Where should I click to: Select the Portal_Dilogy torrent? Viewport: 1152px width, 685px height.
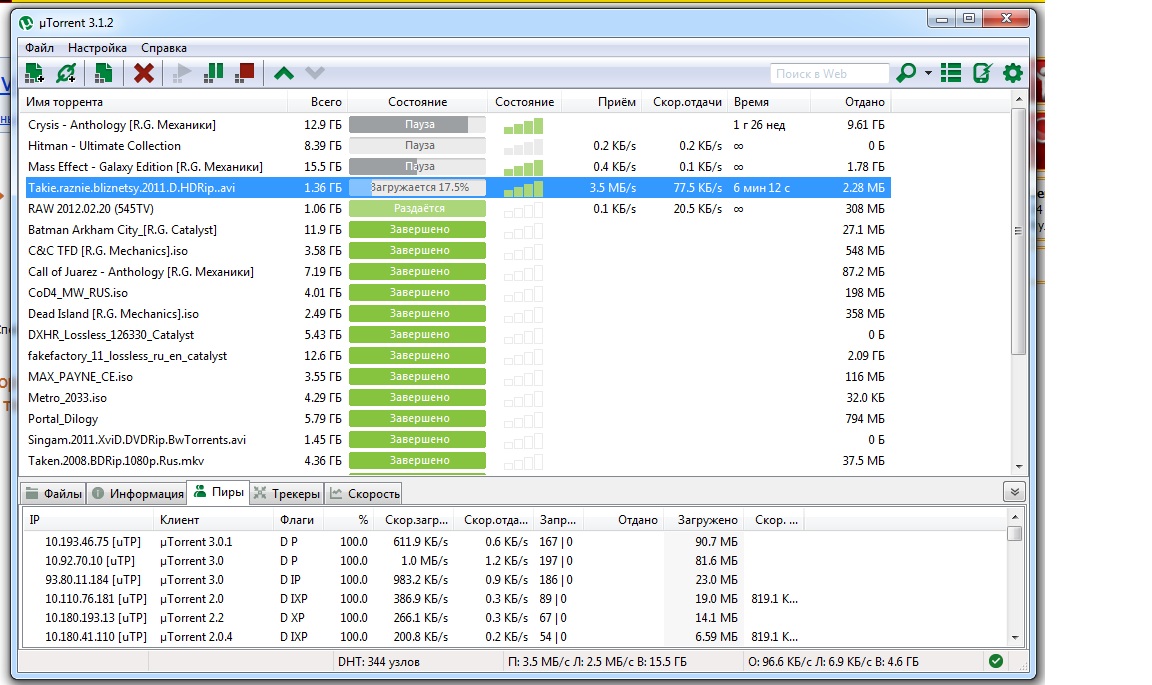point(458,418)
